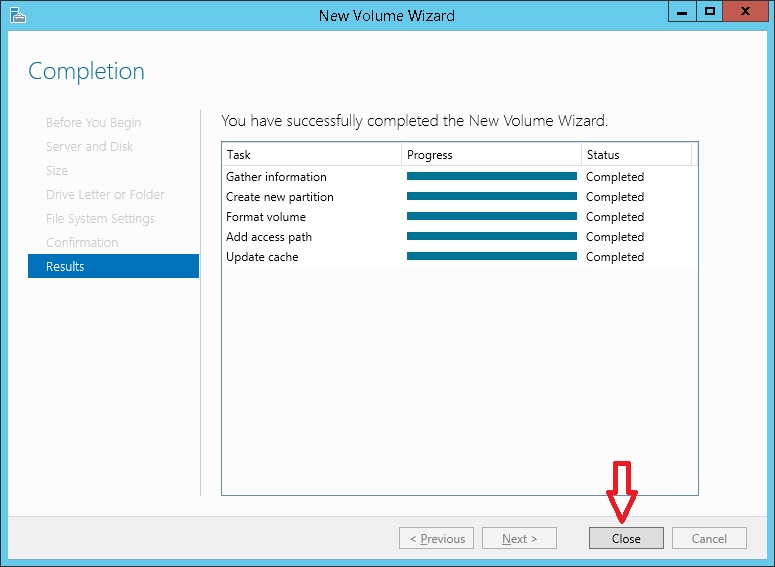Open the Confirmation step in sidebar

point(82,243)
